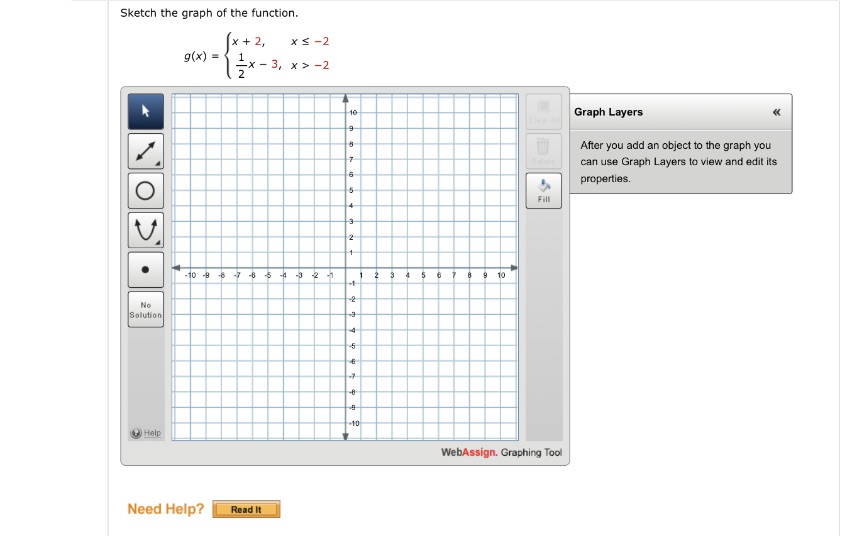Click the x-axis label 5
The width and height of the screenshot is (852, 536).
click(x=423, y=276)
